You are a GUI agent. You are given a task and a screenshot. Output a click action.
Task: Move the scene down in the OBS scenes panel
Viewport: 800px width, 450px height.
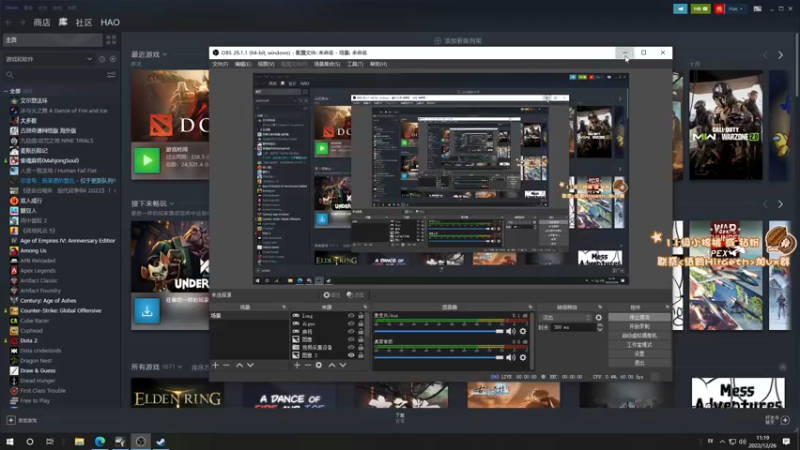[250, 365]
